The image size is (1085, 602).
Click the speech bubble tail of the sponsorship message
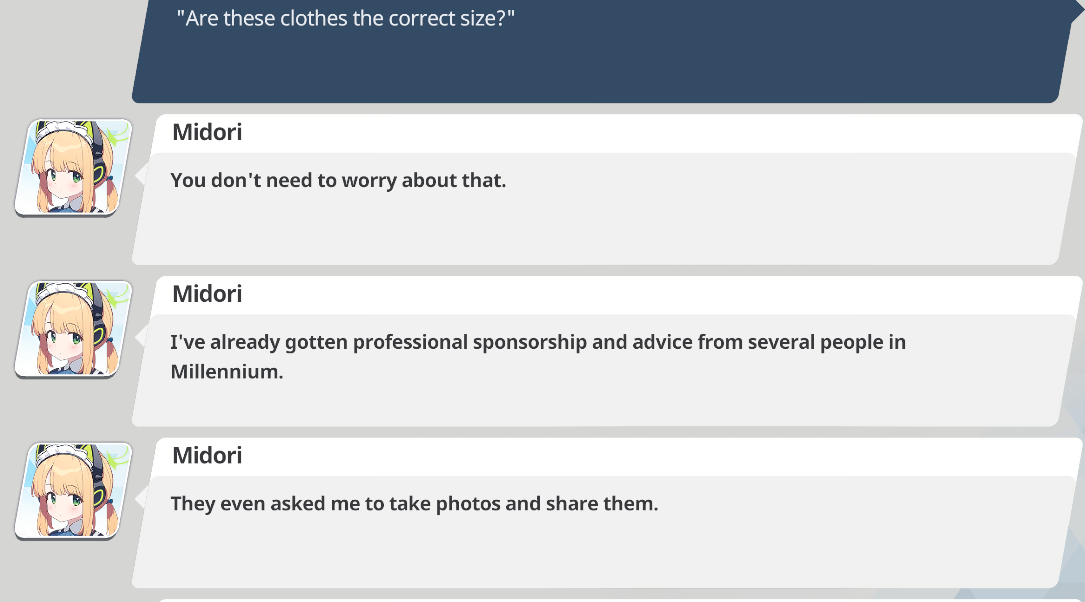(x=142, y=339)
